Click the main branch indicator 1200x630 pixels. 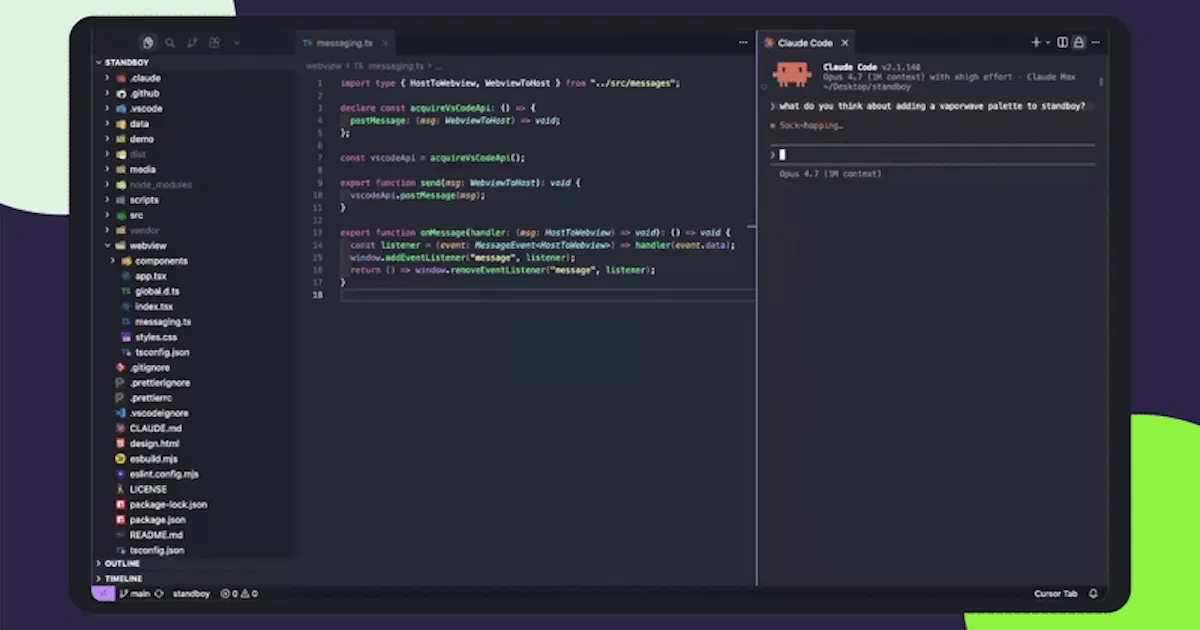135,594
